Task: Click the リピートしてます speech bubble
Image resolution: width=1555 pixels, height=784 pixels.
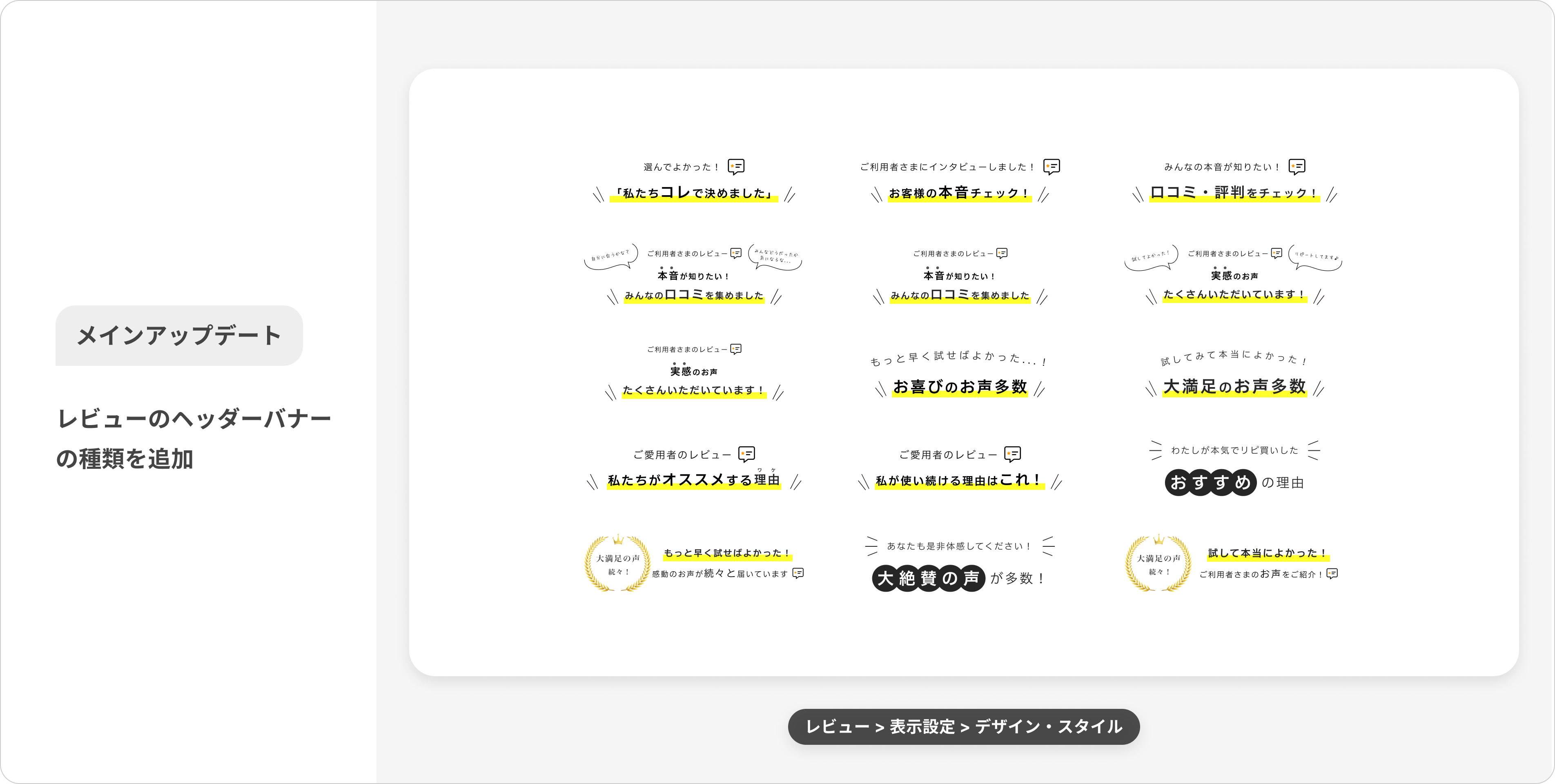Action: [1315, 256]
